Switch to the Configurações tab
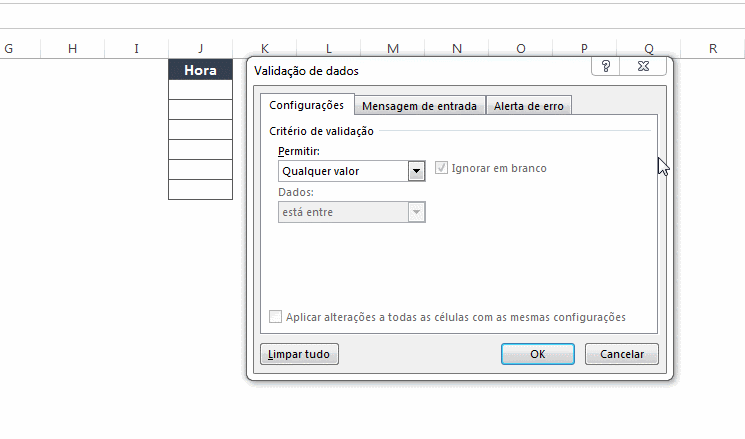The image size is (745, 439). 306,105
